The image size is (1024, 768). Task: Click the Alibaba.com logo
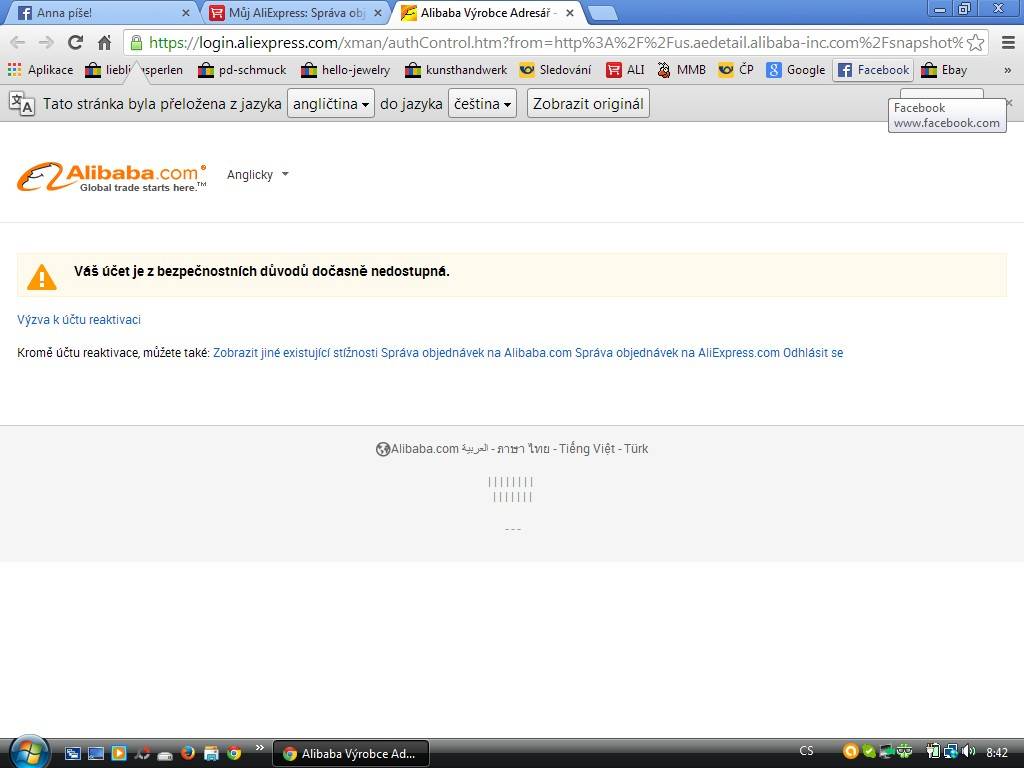112,177
